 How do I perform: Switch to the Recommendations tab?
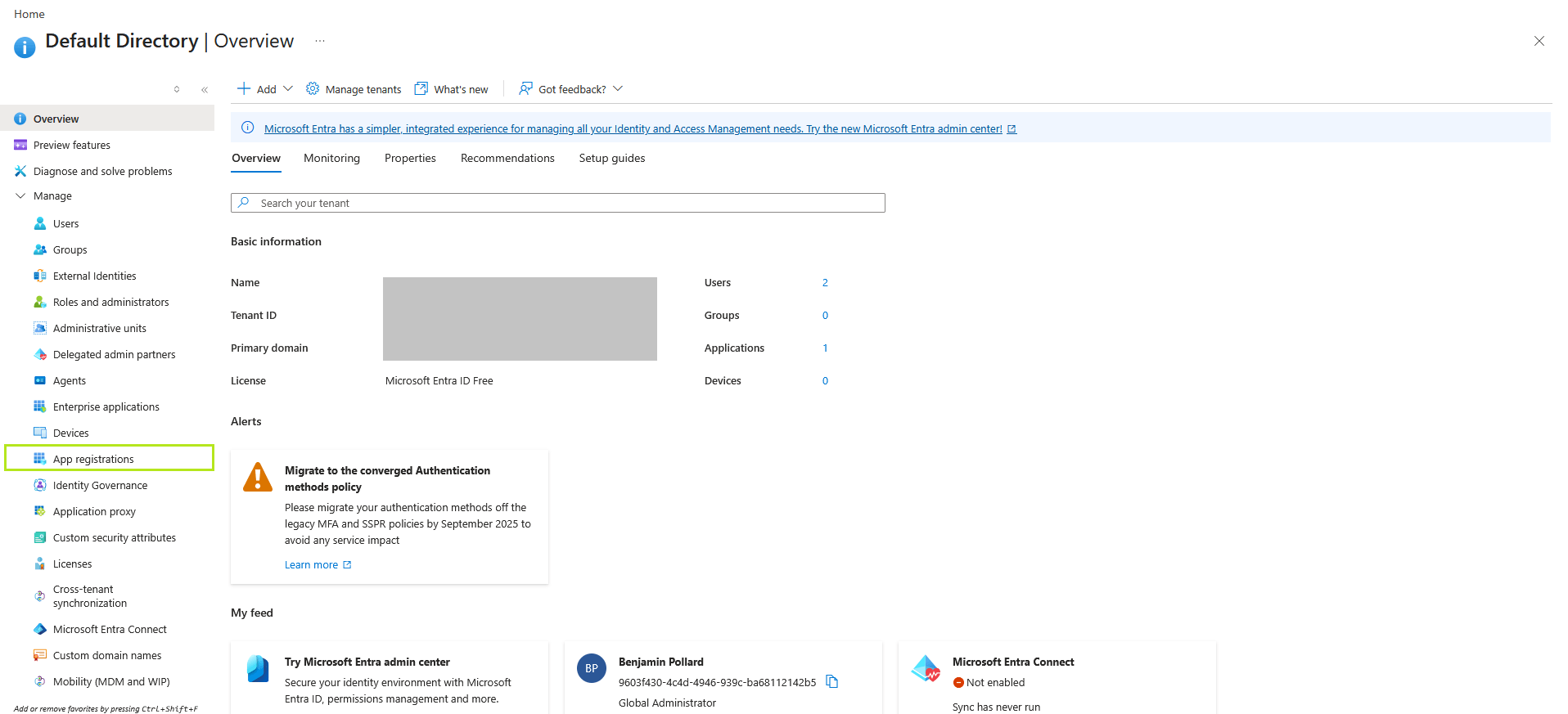tap(507, 158)
